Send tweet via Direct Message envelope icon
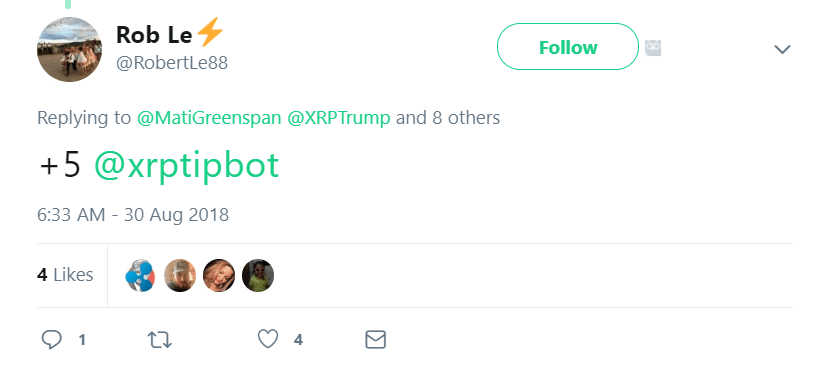This screenshot has height=371, width=835. 375,340
